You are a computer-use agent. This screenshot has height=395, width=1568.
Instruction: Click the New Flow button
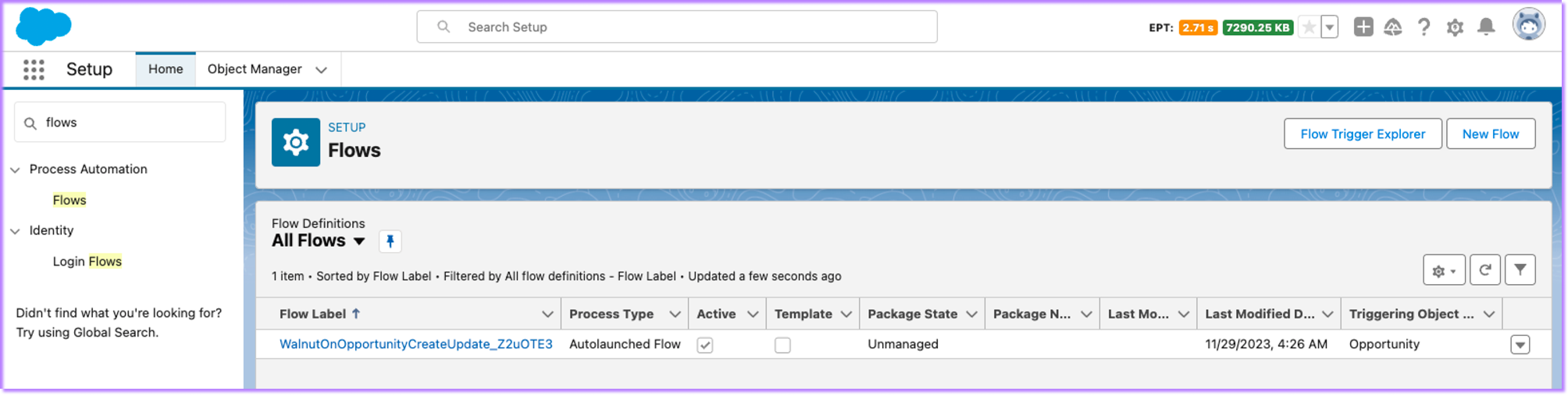(x=1490, y=134)
